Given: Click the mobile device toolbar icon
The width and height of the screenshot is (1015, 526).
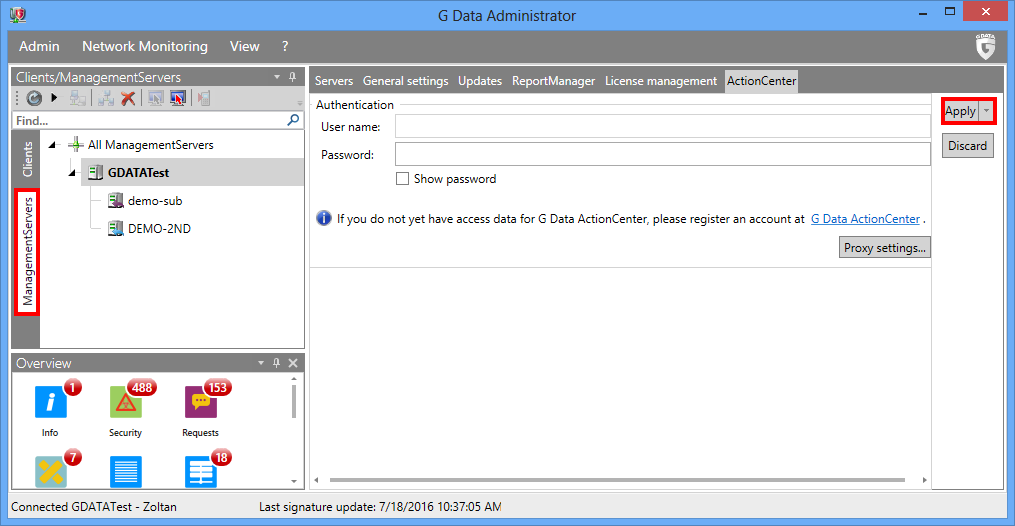Looking at the screenshot, I should click(204, 98).
